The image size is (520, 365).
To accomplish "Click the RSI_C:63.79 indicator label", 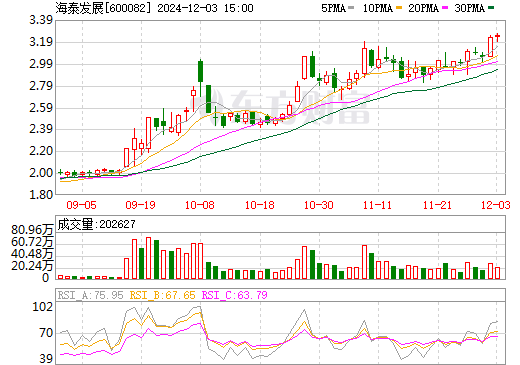I will point(235,295).
